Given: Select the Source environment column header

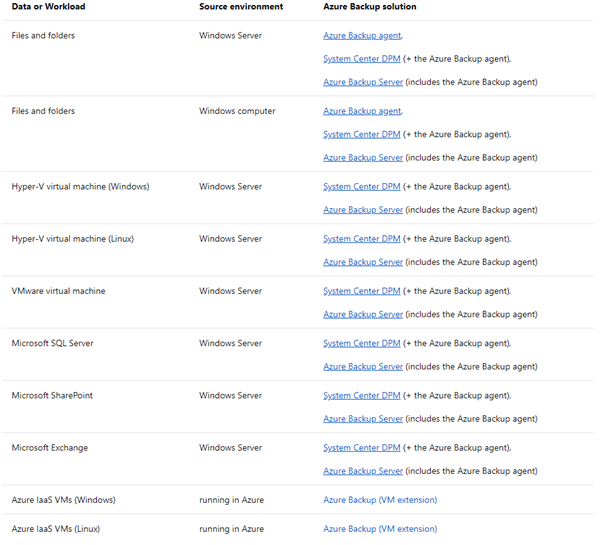Looking at the screenshot, I should point(241,7).
